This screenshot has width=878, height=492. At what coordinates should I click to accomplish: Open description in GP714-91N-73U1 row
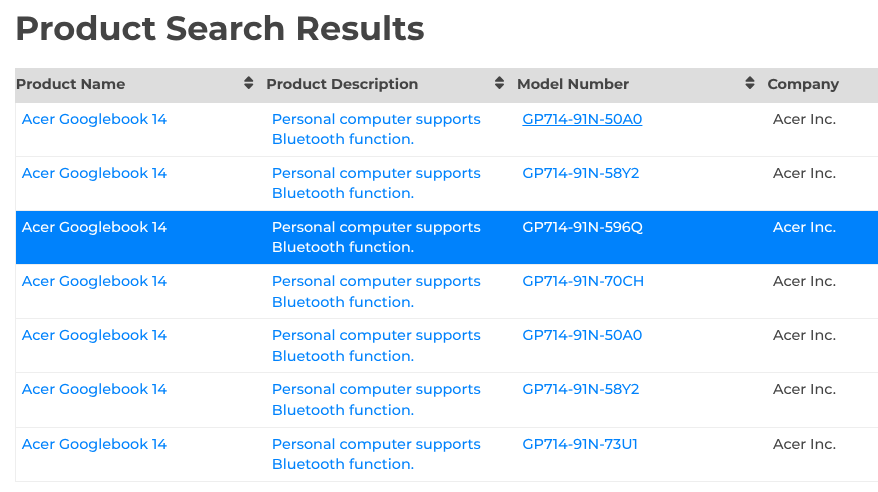(376, 454)
